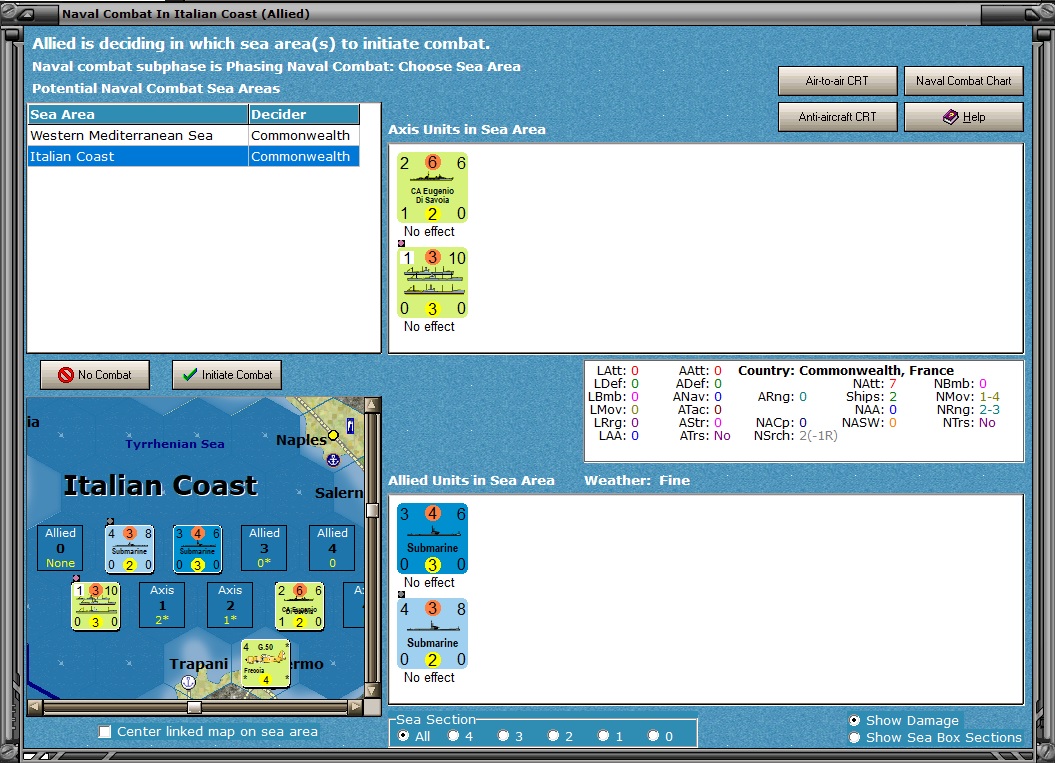Click the map scroll left arrow

35,706
